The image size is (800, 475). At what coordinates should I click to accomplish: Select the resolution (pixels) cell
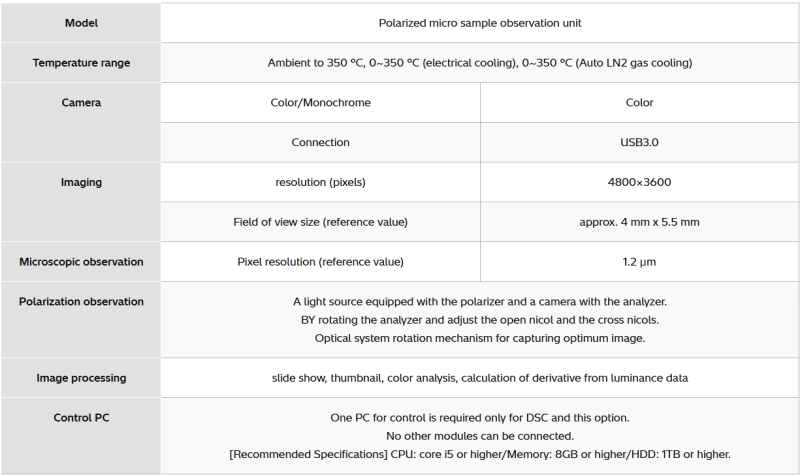click(320, 182)
